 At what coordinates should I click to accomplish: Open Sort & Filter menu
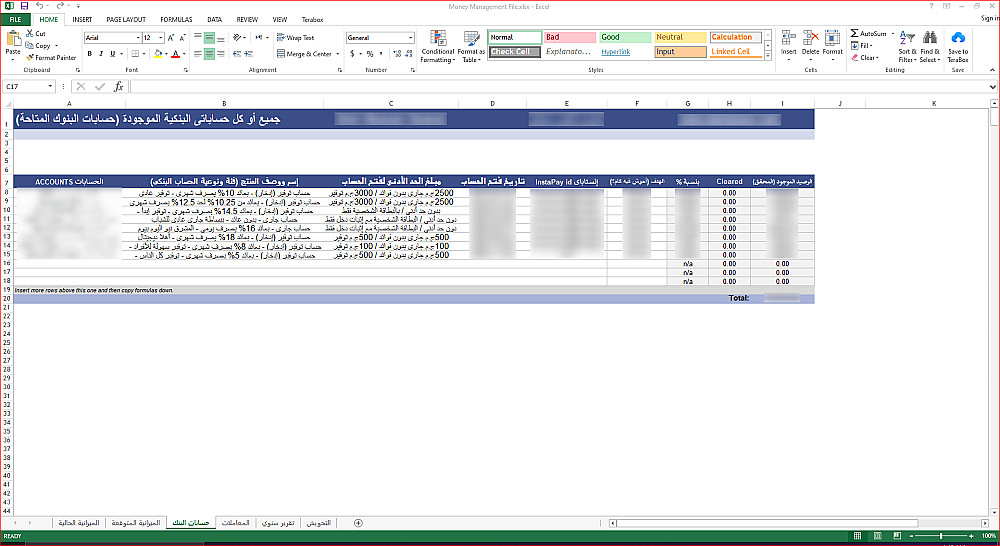907,46
